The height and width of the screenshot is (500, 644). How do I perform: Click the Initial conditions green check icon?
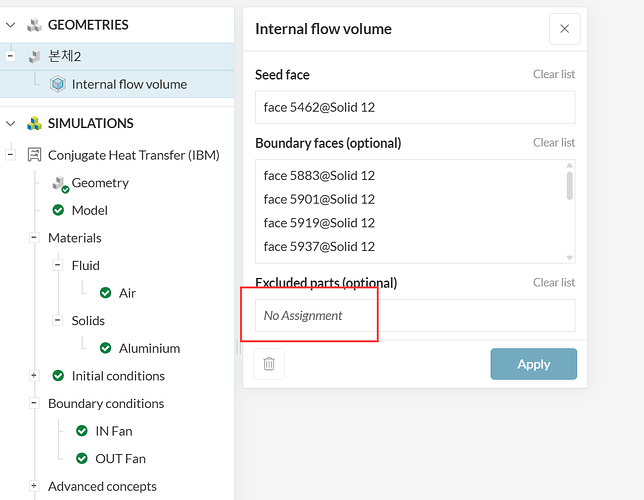[58, 376]
